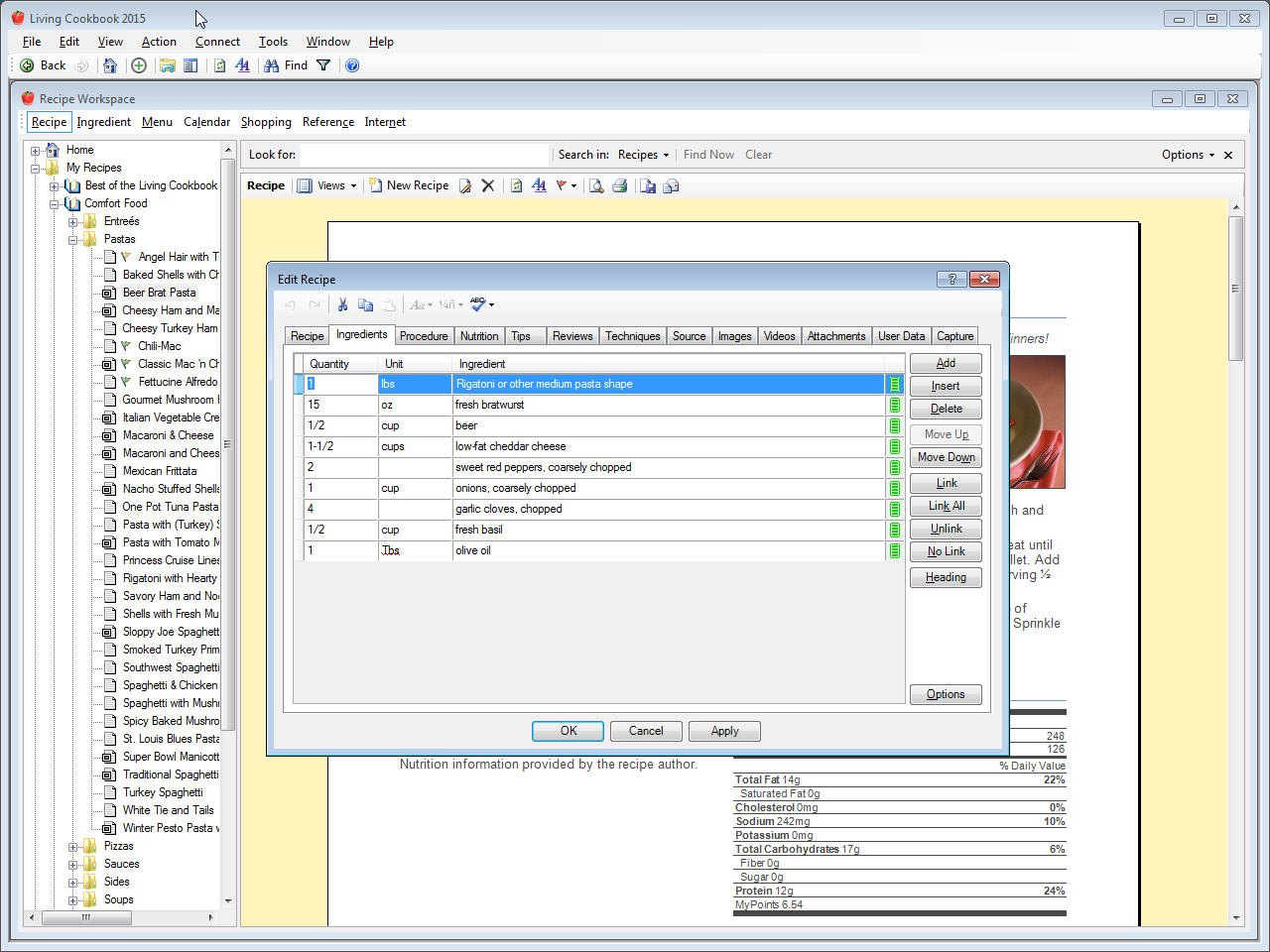Switch to Calendar workspace tab
This screenshot has height=952, width=1270.
[206, 122]
